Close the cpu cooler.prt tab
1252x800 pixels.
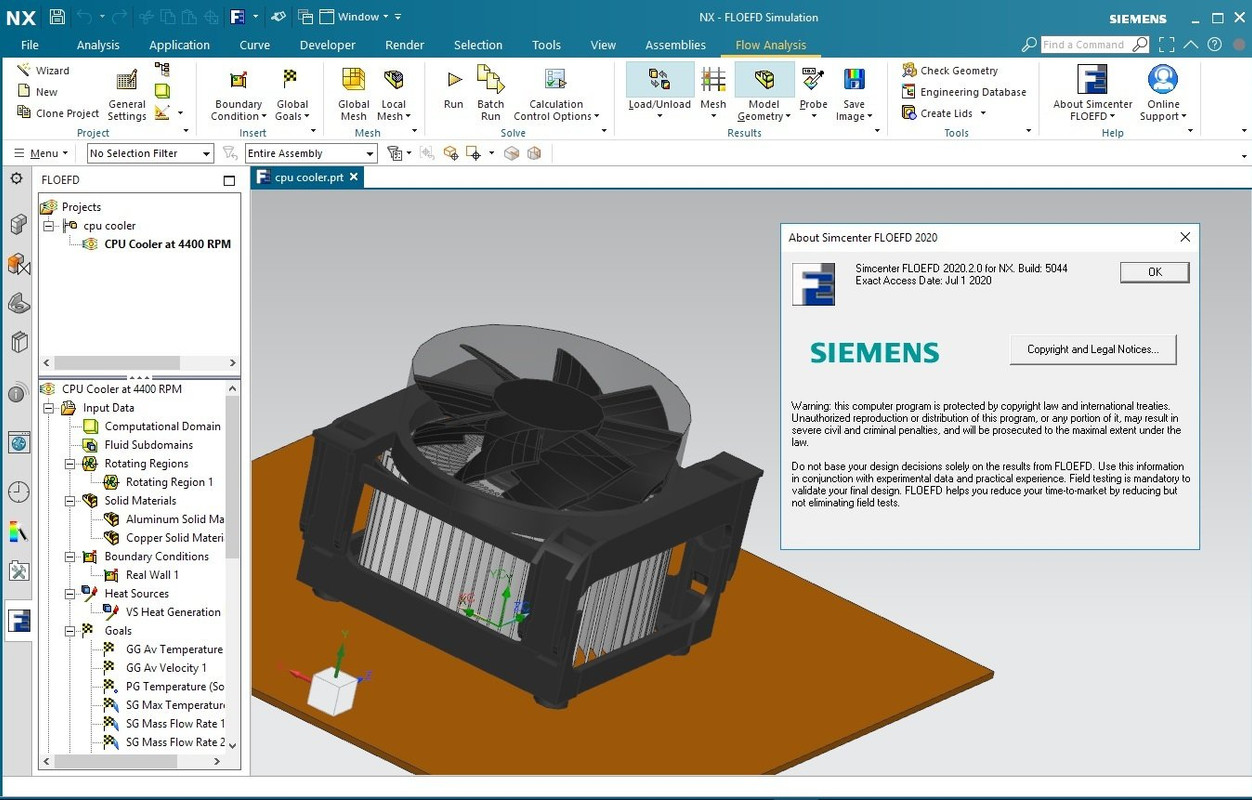pyautogui.click(x=354, y=177)
